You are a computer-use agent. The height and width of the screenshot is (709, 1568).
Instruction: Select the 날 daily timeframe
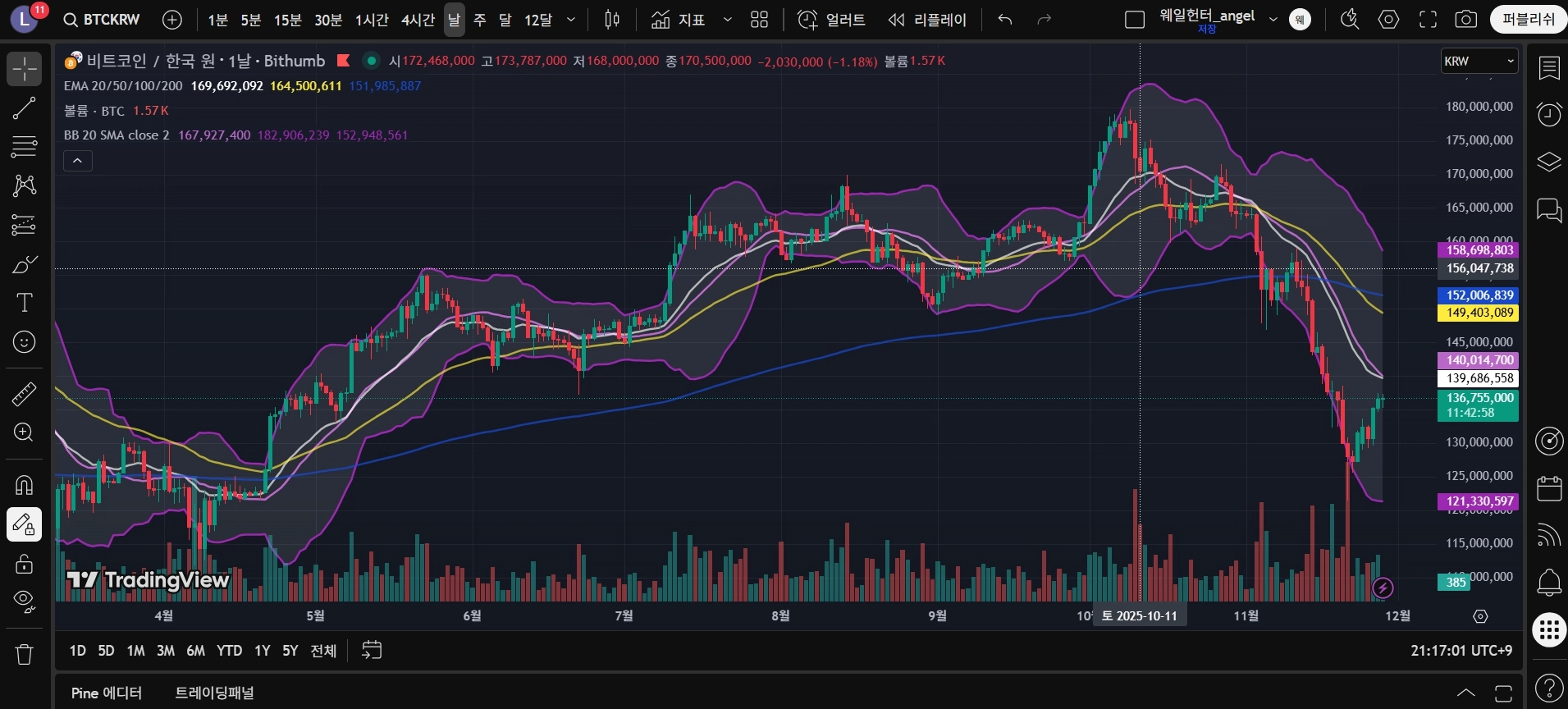coord(455,20)
